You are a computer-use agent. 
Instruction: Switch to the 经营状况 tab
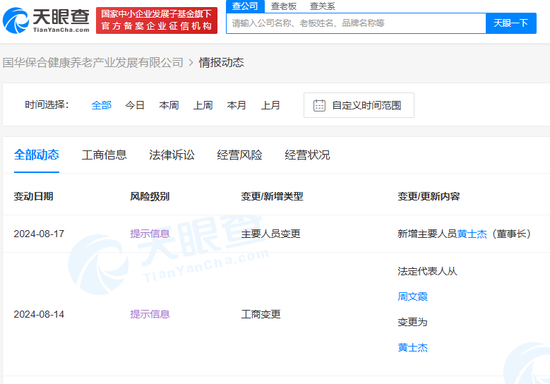pyautogui.click(x=307, y=155)
